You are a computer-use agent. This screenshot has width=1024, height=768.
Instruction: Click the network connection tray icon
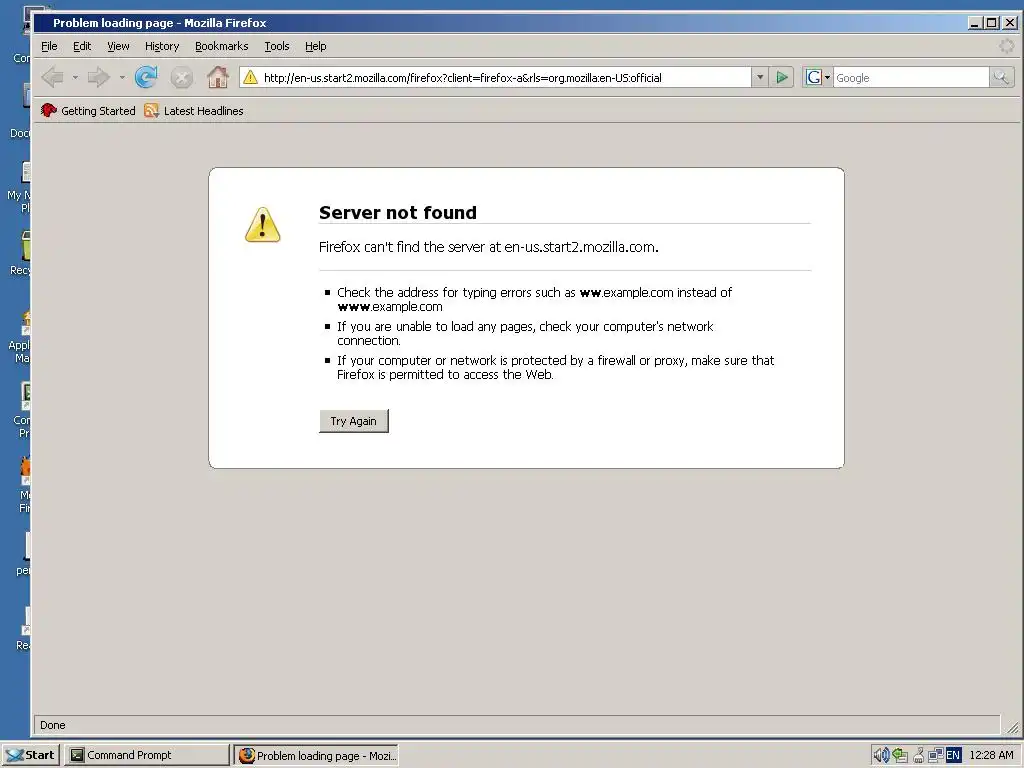point(935,756)
